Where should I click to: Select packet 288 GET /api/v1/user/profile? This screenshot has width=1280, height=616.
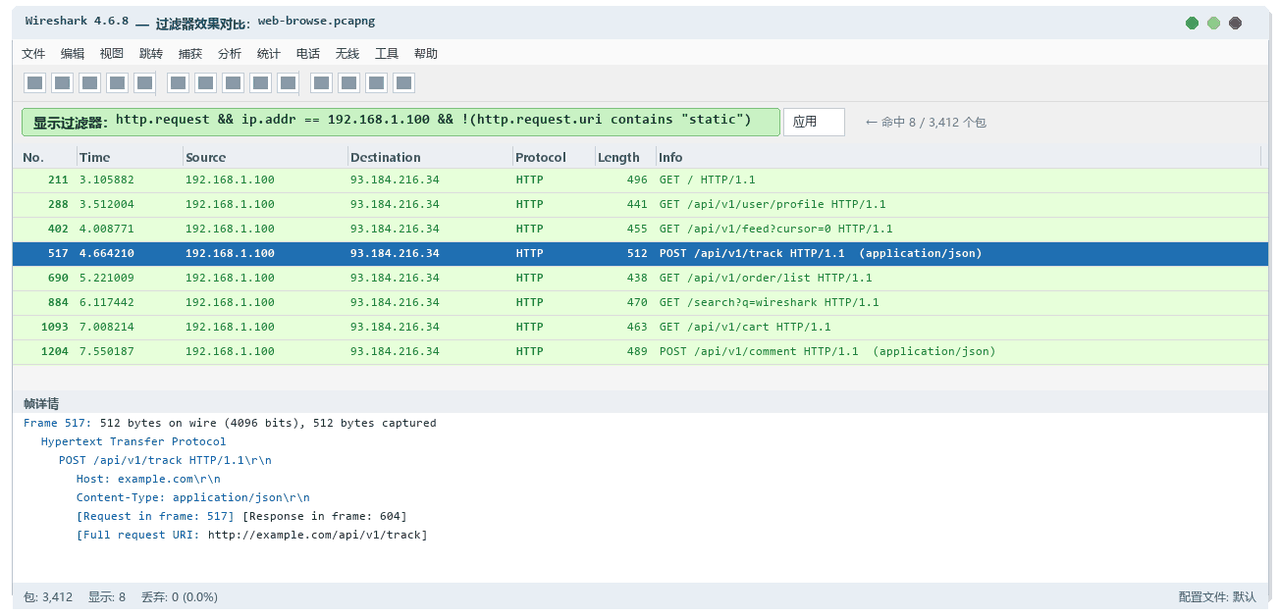pos(640,204)
